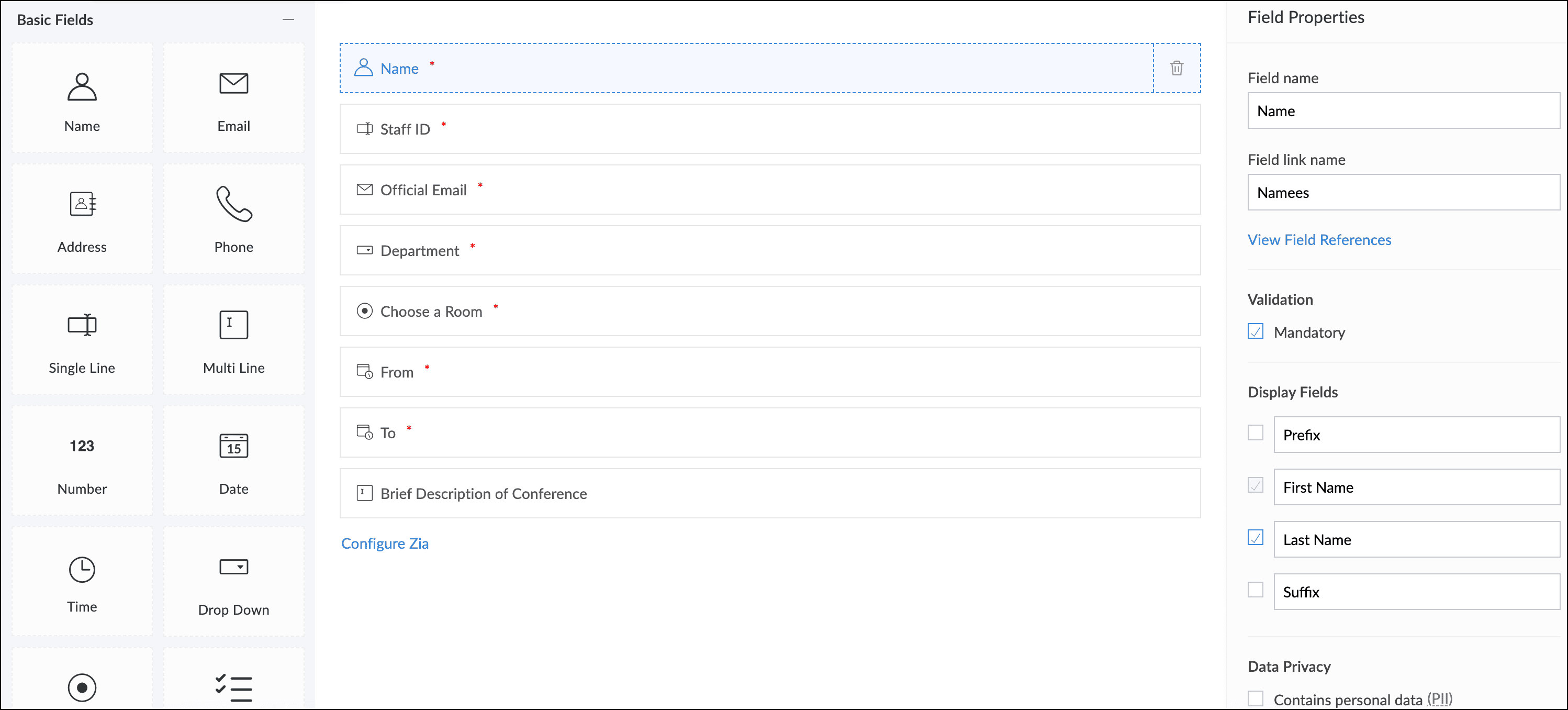Choose the Number field type
This screenshot has height=710, width=1568.
(82, 446)
